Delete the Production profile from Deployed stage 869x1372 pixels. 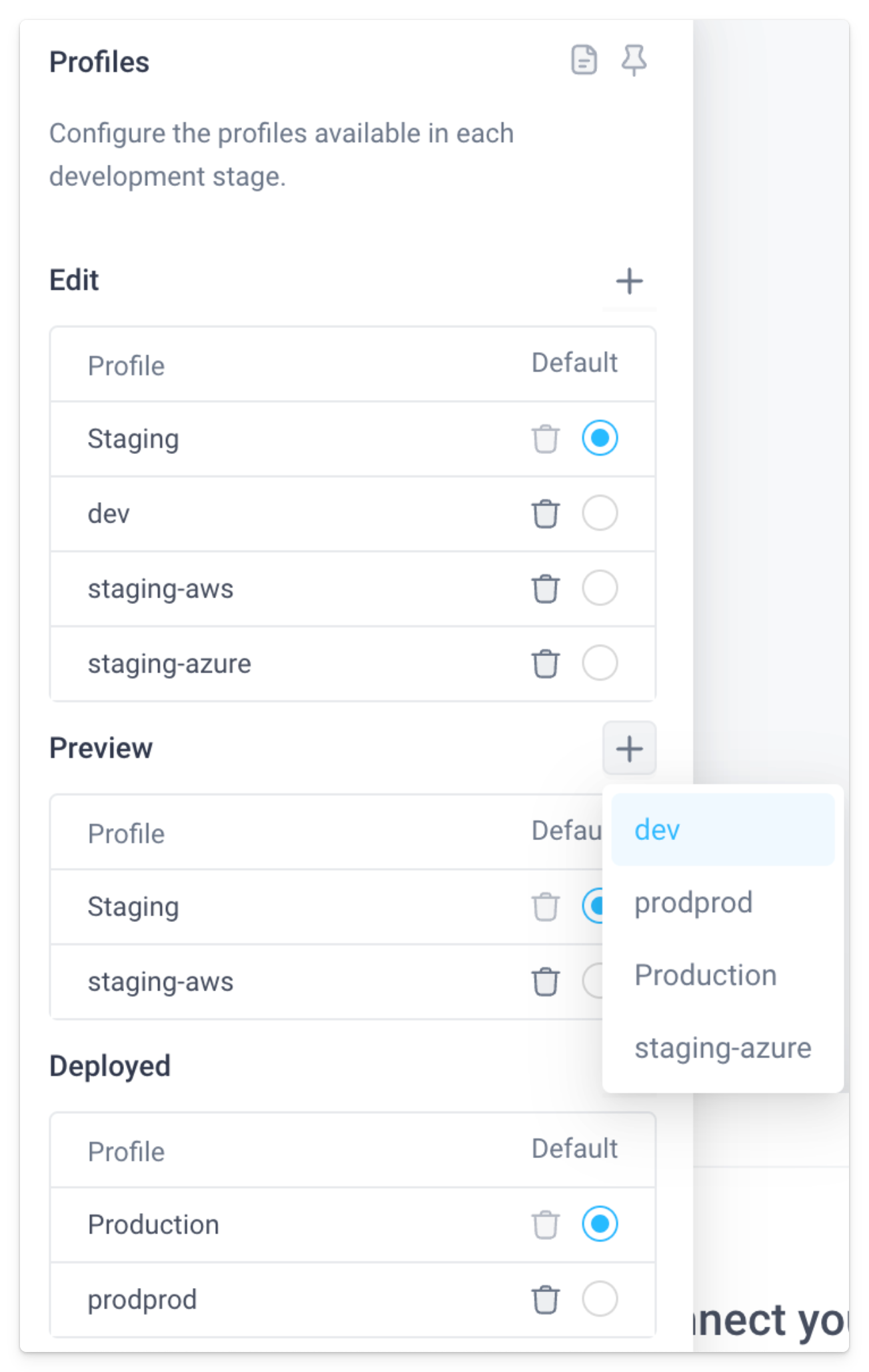point(545,1225)
